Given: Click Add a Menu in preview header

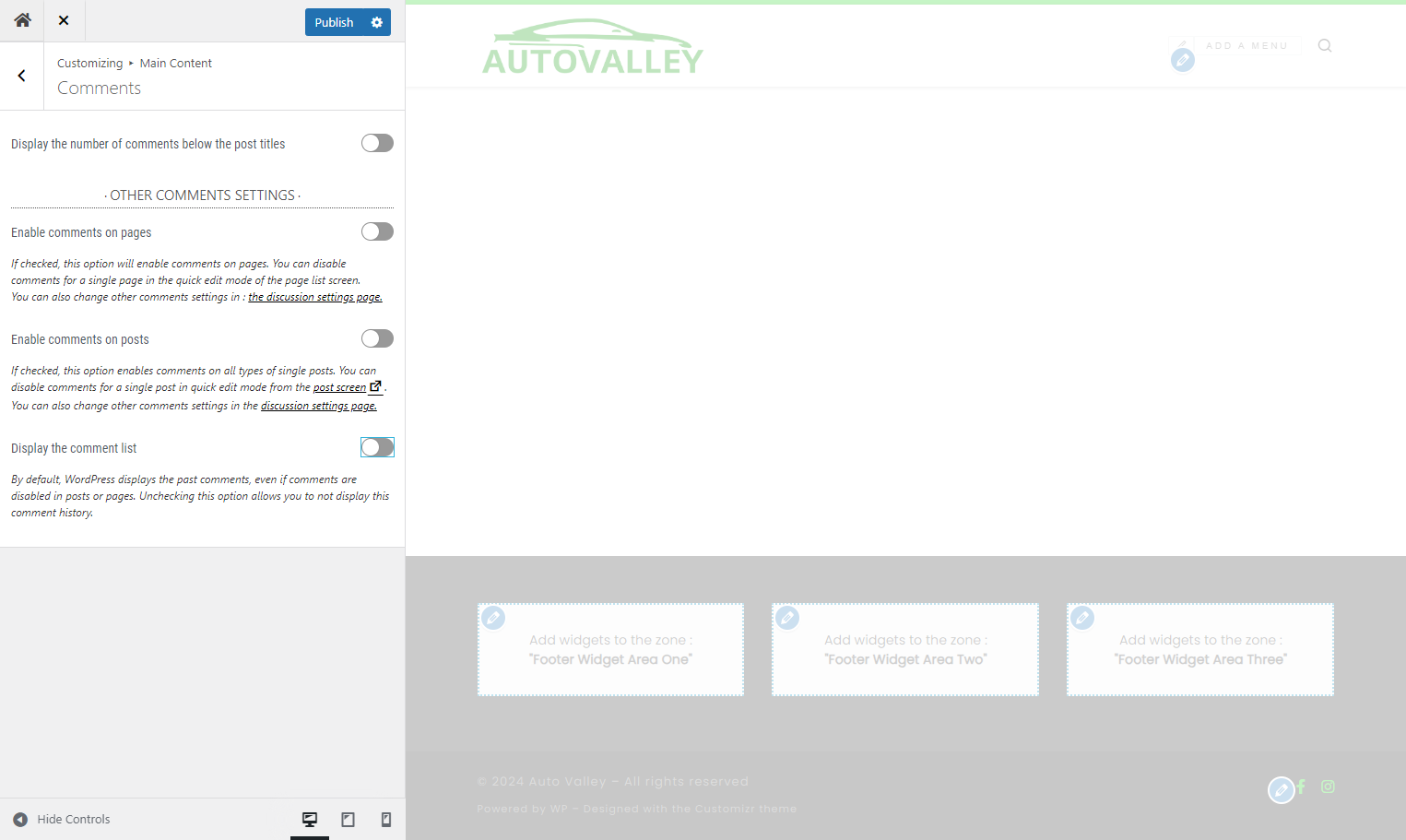Looking at the screenshot, I should click(1246, 45).
